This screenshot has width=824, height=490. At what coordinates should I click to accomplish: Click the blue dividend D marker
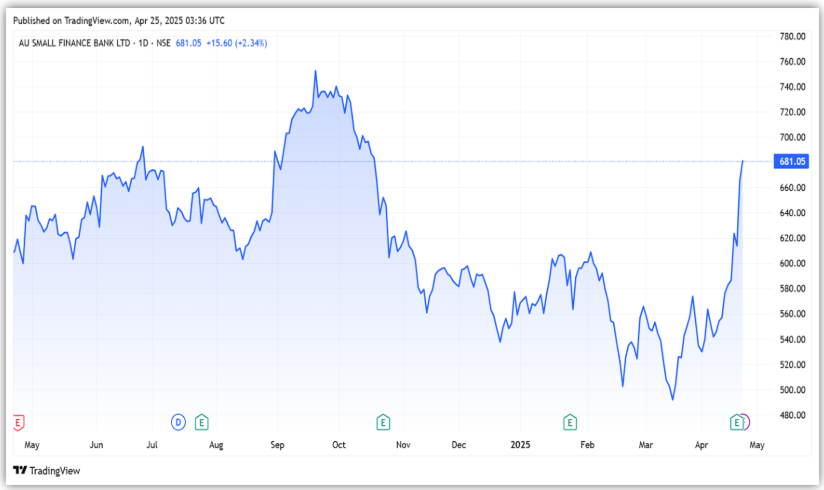(x=179, y=422)
